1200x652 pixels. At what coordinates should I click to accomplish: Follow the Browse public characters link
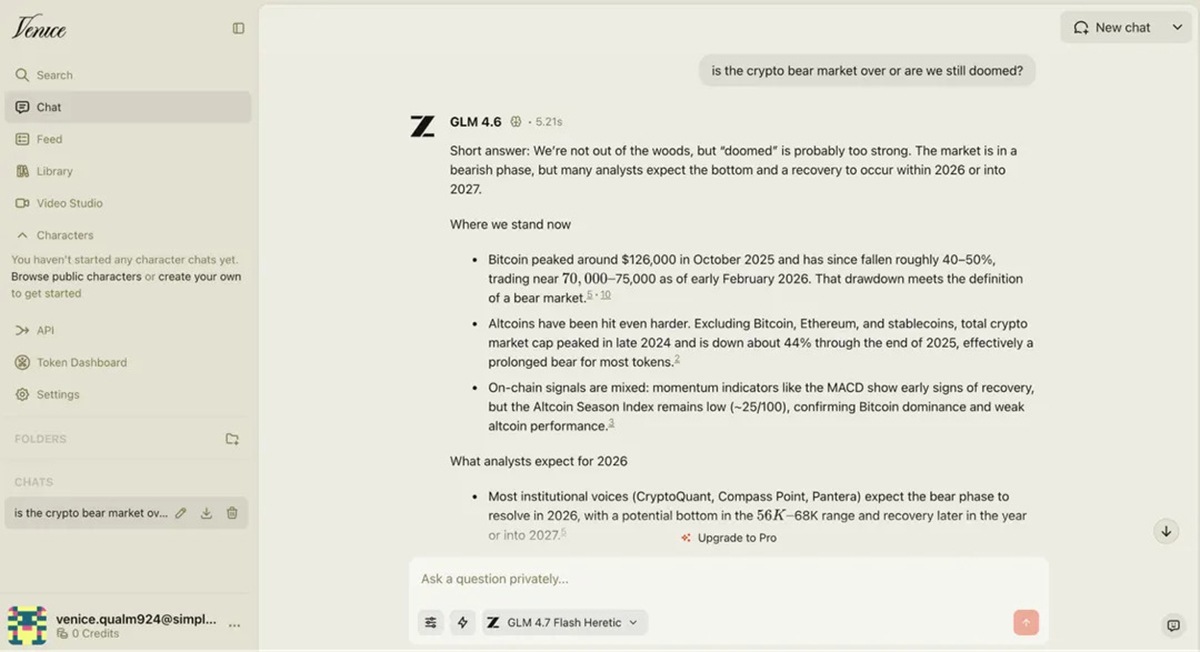tap(76, 277)
